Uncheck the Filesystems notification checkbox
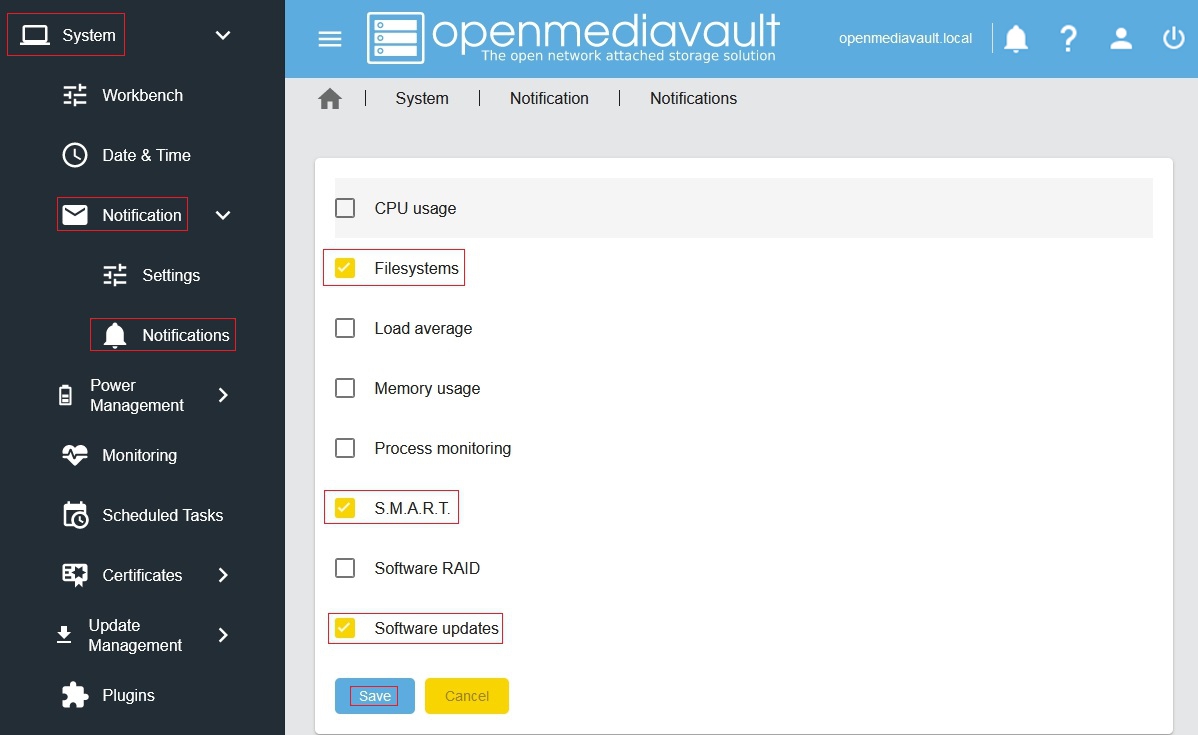 [345, 268]
